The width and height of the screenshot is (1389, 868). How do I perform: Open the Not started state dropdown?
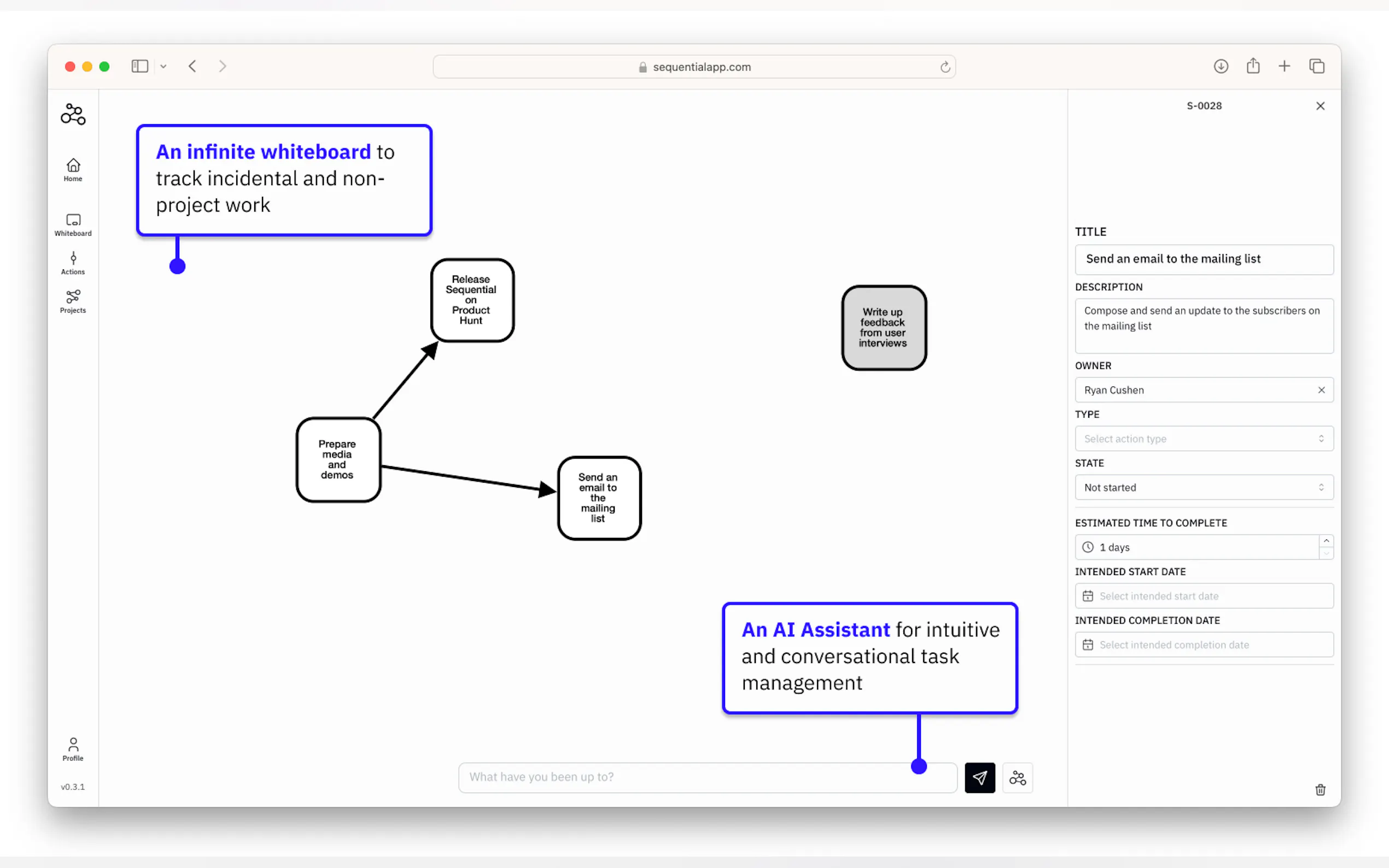tap(1204, 488)
